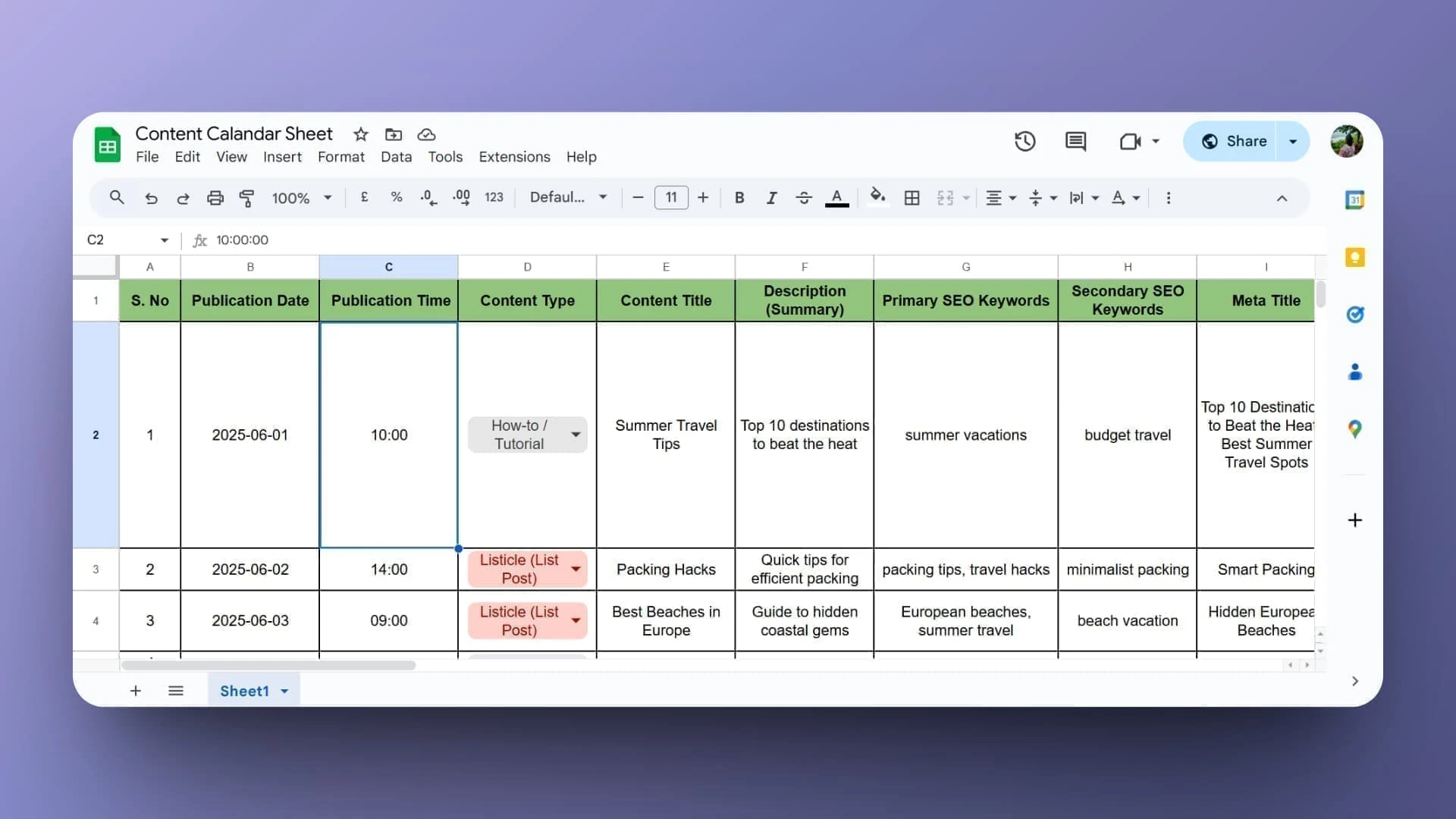Screen dimensions: 1456x819
Task: Toggle bold formatting
Action: pyautogui.click(x=739, y=198)
